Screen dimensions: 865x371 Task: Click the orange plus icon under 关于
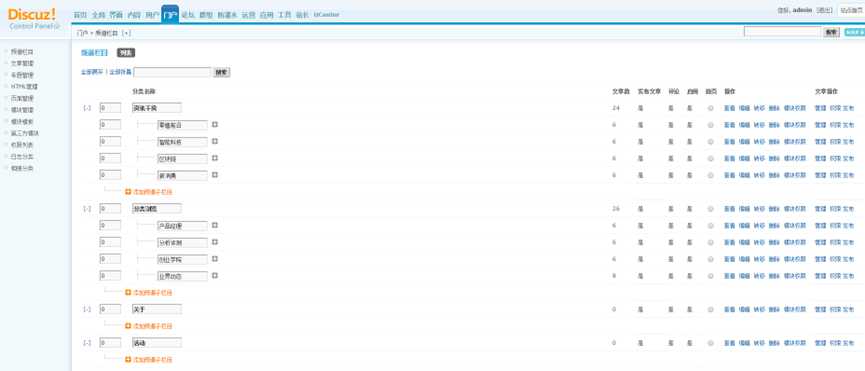tap(128, 326)
